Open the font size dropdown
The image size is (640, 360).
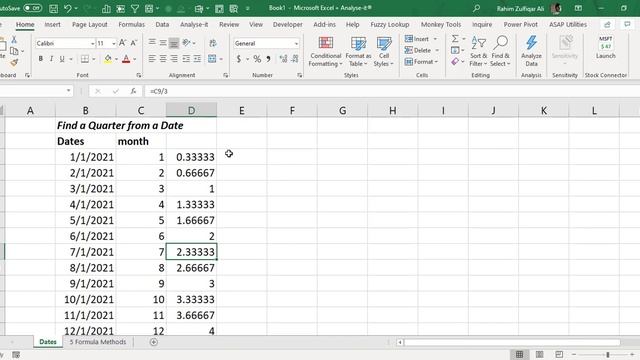tap(113, 43)
